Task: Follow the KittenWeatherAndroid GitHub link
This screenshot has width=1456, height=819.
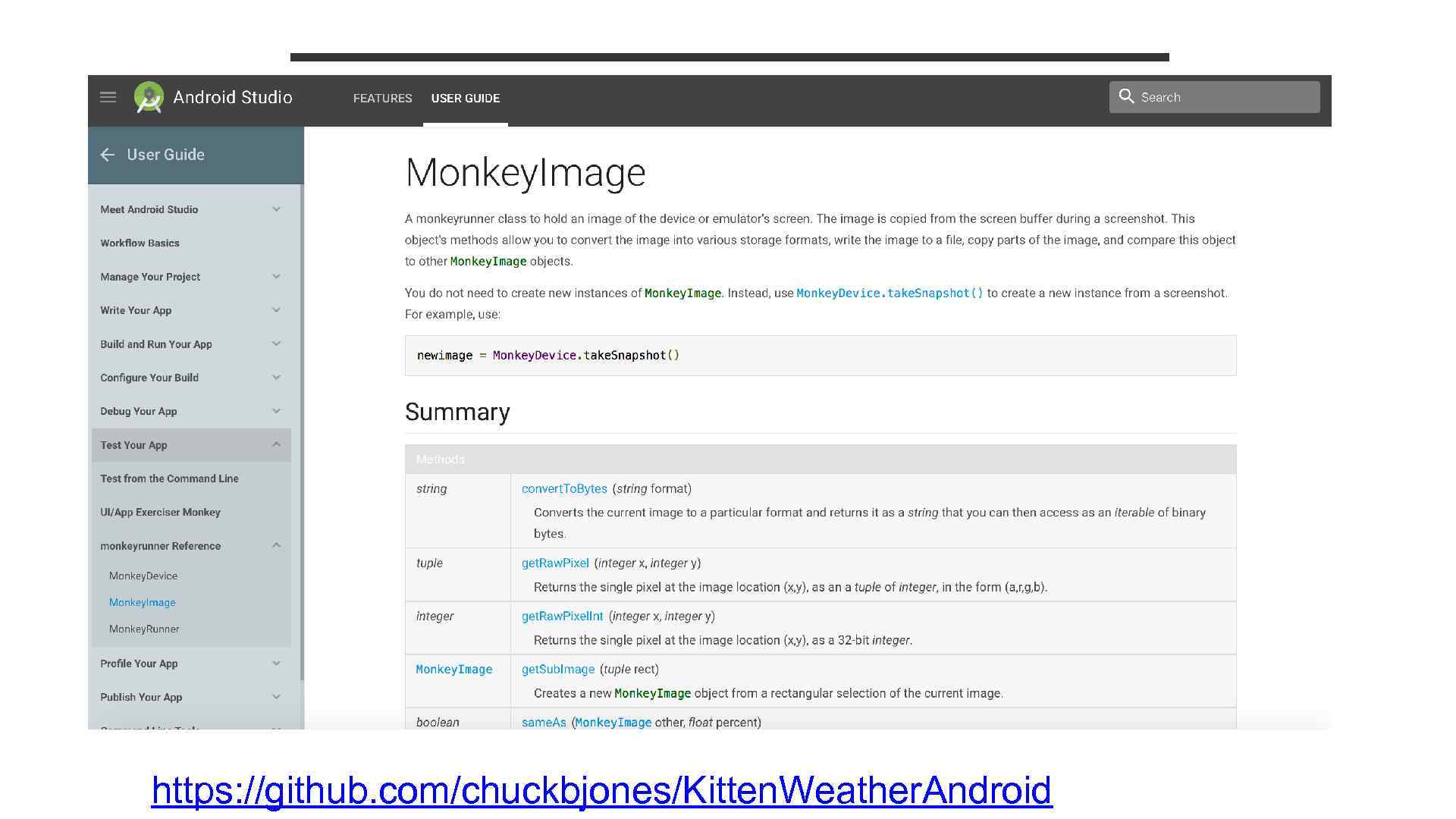Action: 601,791
